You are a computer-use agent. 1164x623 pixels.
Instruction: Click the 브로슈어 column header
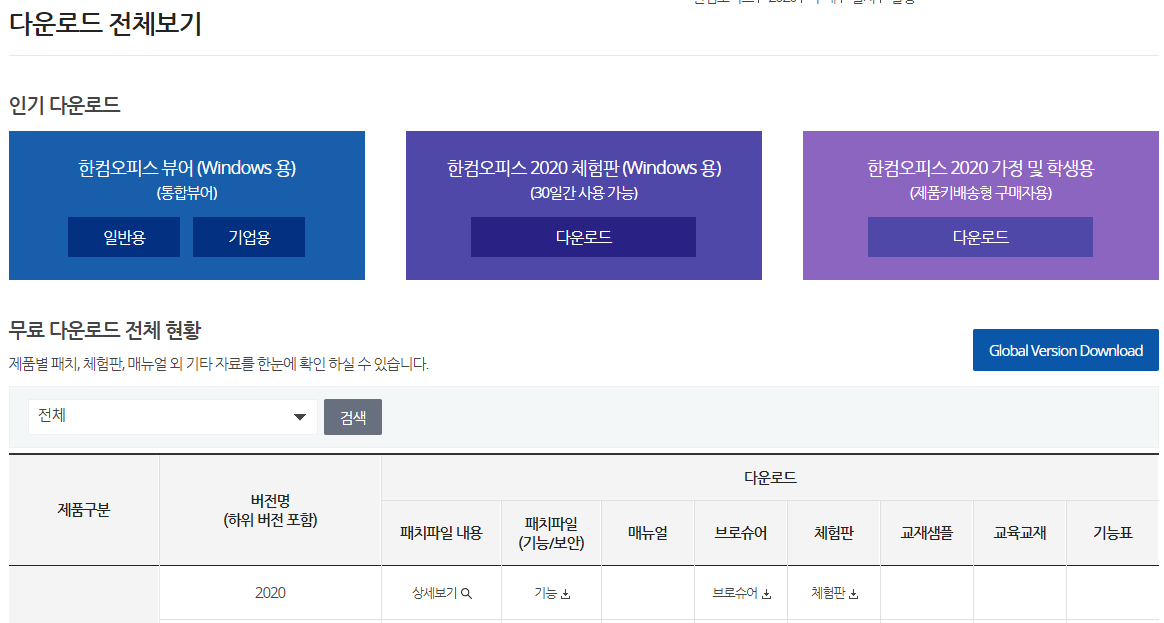pos(741,533)
